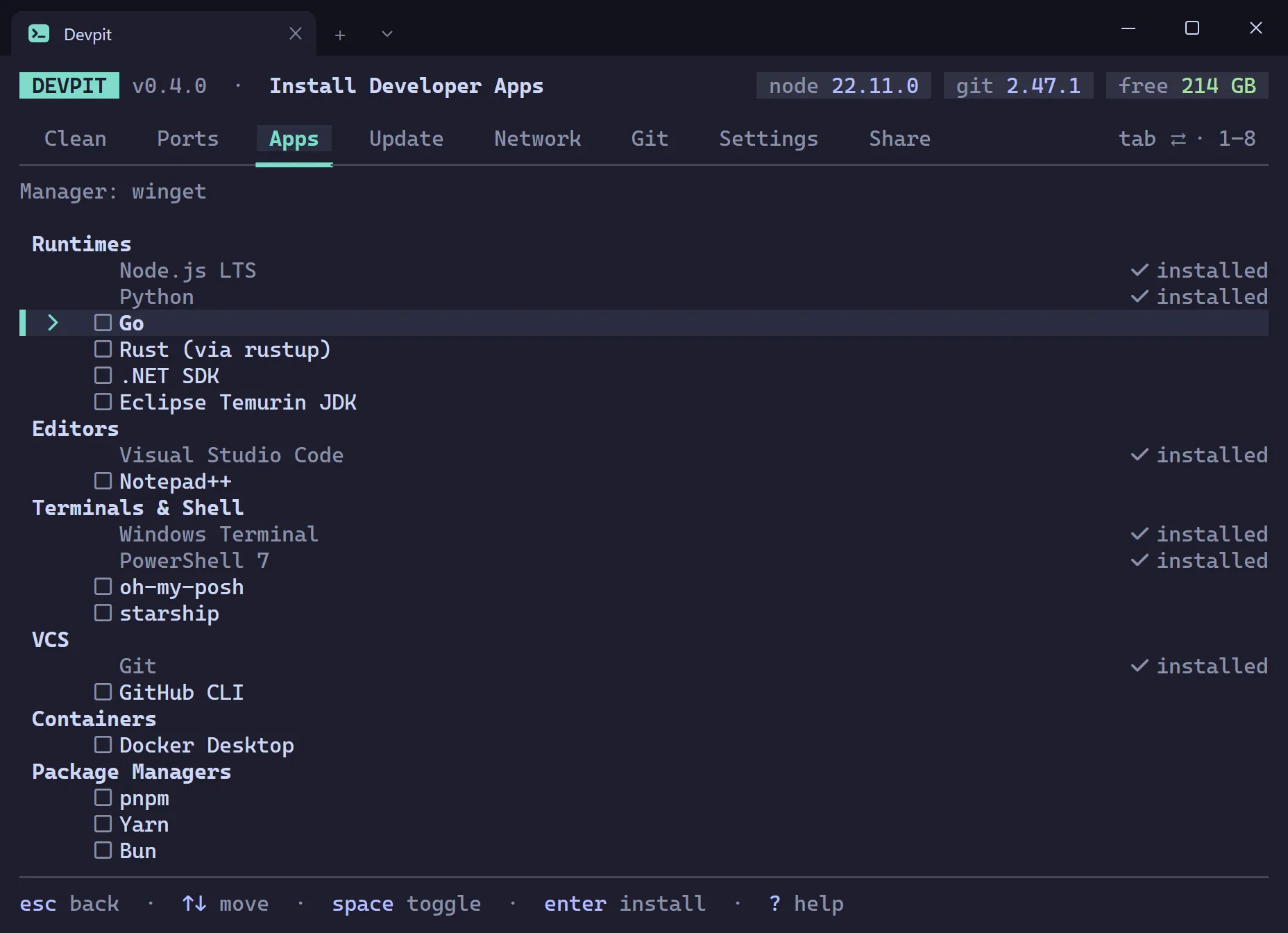Check the Docker Desktop checkbox

103,745
